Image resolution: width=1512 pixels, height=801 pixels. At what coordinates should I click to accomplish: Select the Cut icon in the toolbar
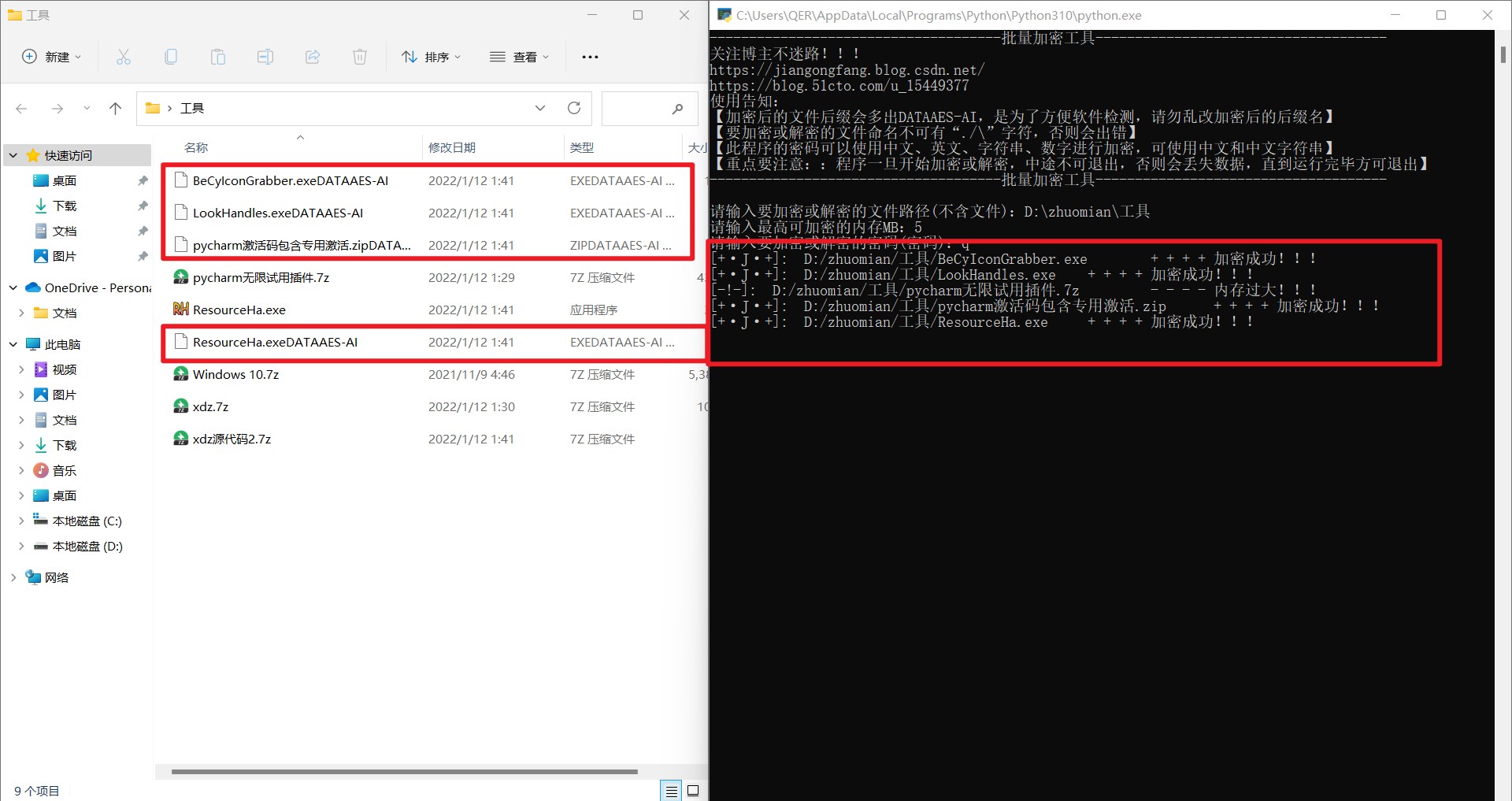[124, 56]
